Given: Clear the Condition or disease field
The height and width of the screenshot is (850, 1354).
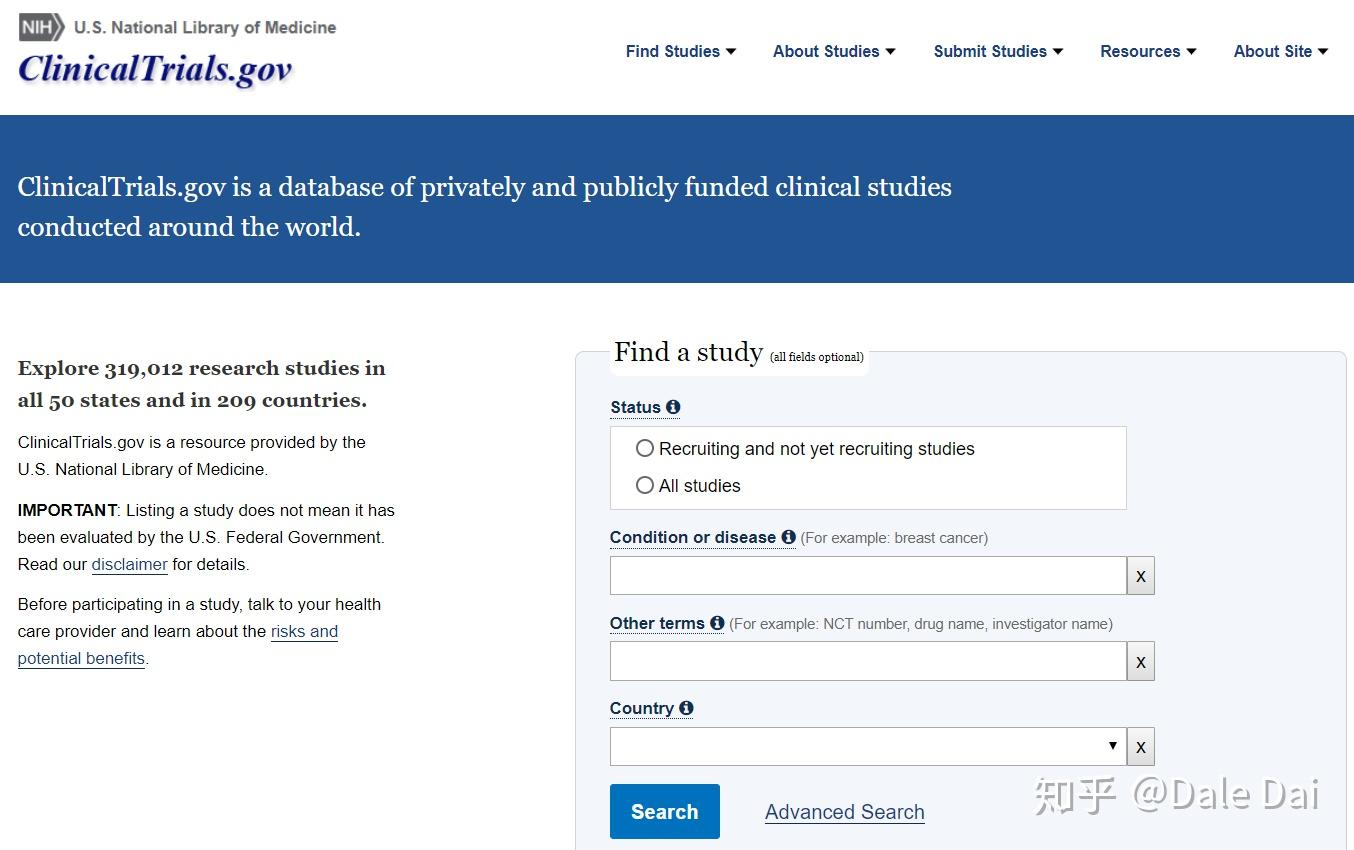Looking at the screenshot, I should click(x=1140, y=576).
